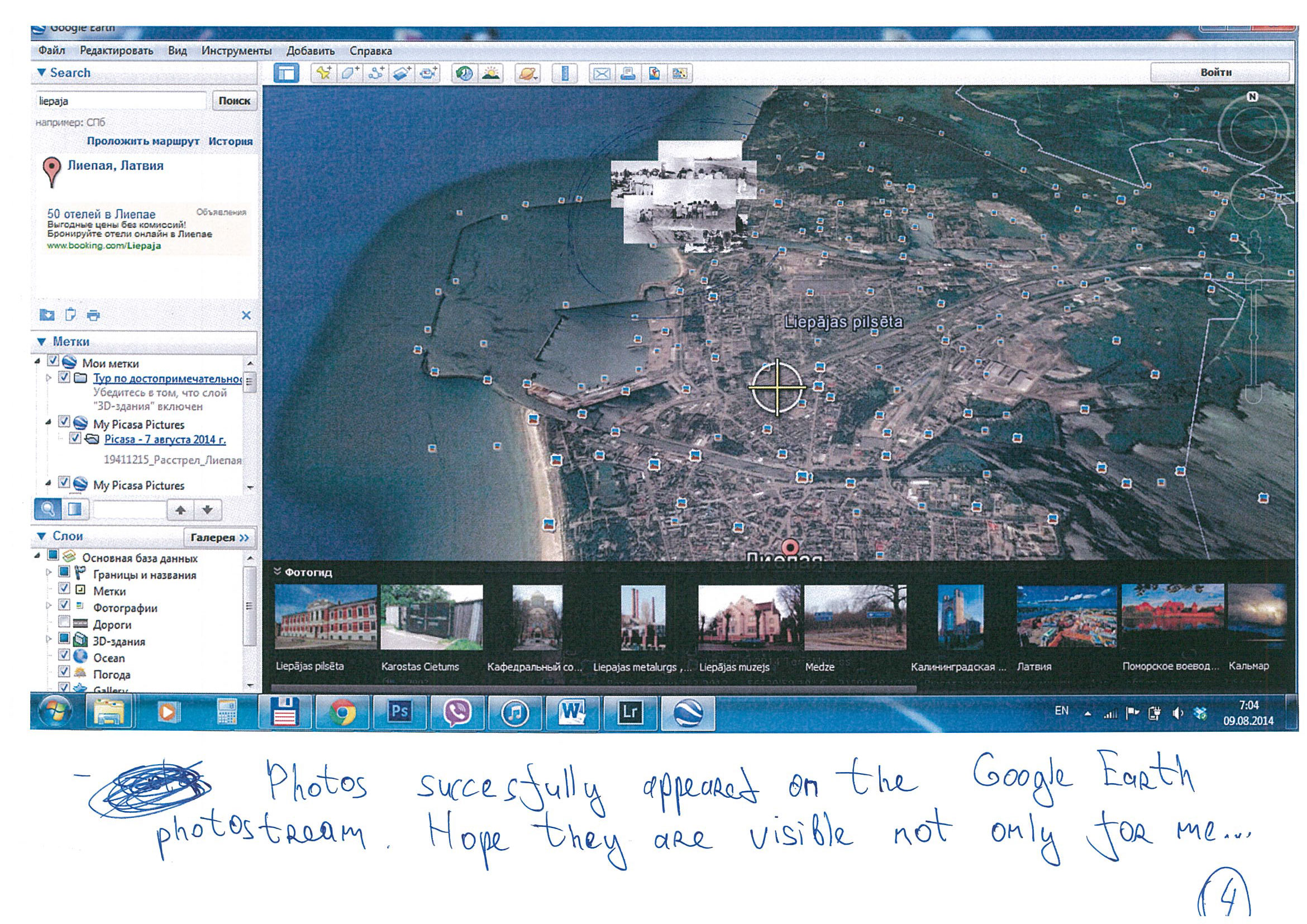Copy search results to My Places folder icon

point(47,315)
